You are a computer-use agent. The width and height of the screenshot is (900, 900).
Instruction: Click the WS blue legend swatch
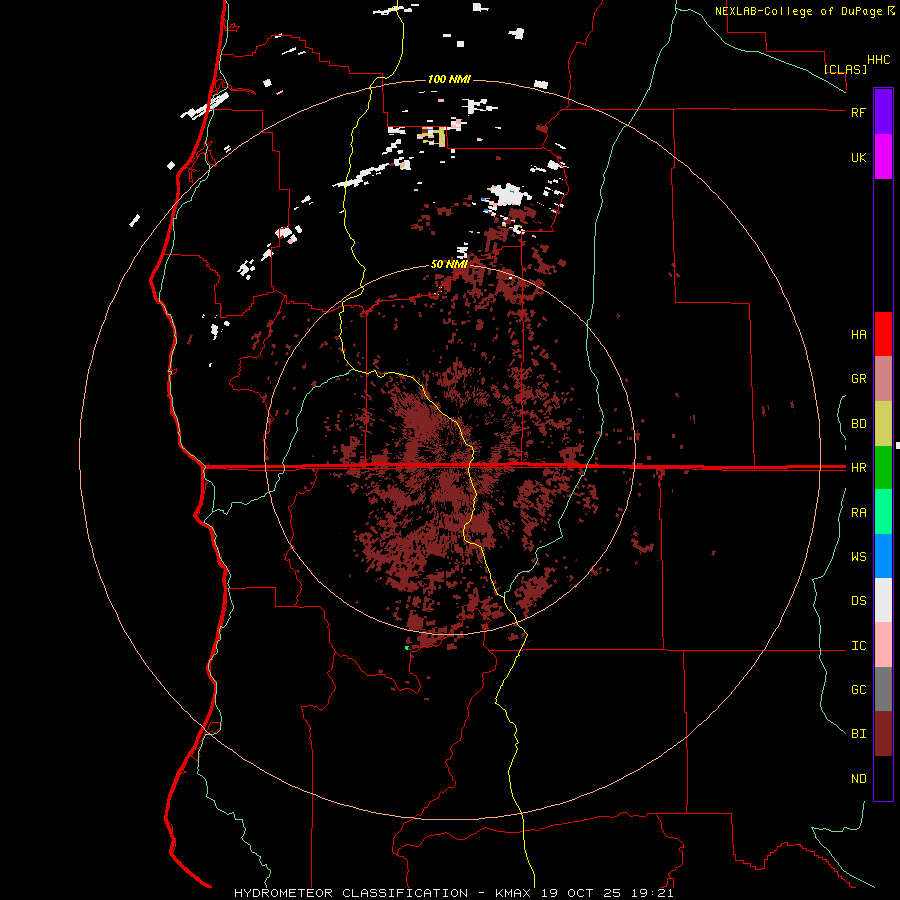[x=883, y=556]
